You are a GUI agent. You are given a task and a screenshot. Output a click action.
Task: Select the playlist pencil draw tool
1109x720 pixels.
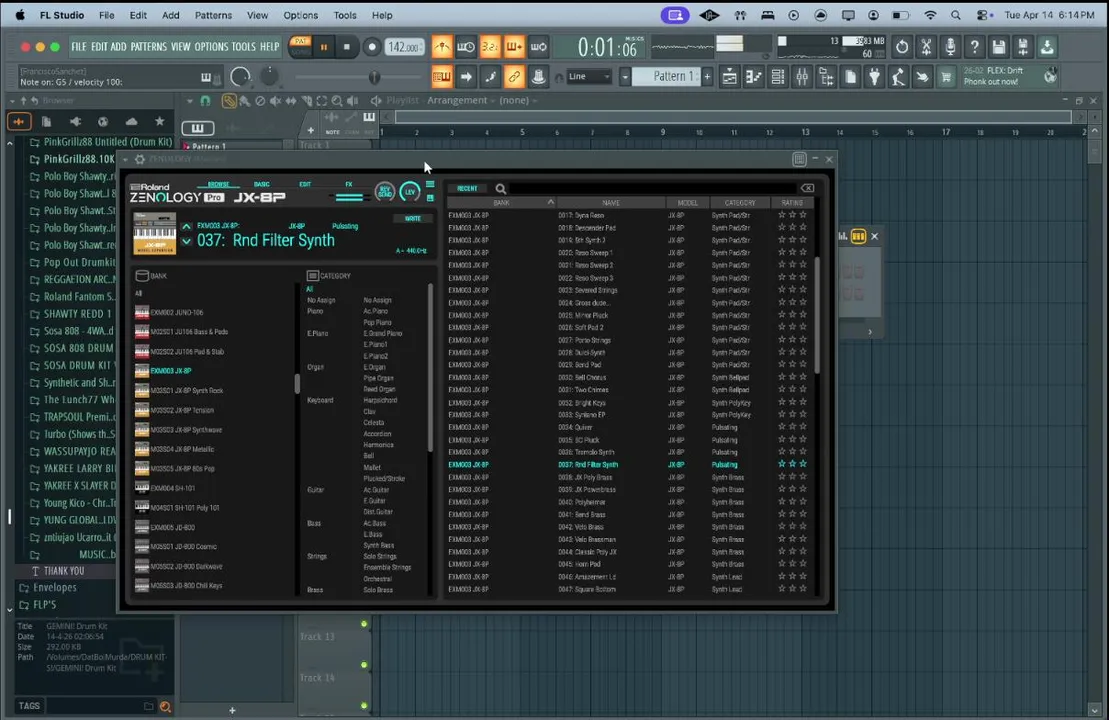[228, 101]
